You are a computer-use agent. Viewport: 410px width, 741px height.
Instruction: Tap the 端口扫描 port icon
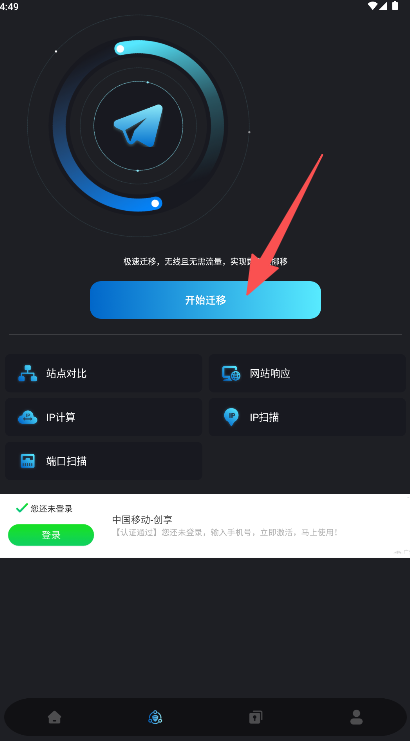(x=28, y=461)
